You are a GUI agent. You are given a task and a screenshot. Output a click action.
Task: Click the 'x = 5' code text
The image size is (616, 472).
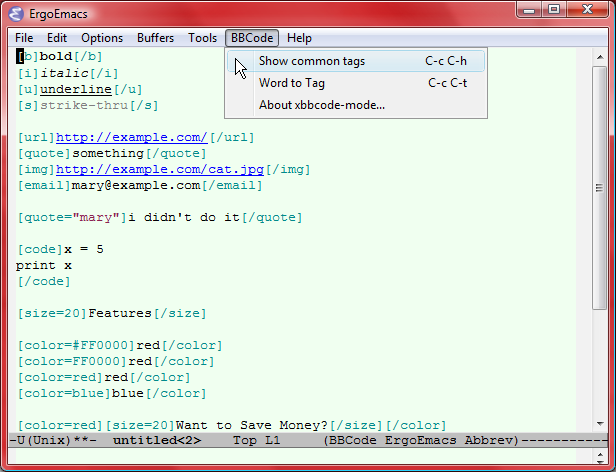coord(84,249)
